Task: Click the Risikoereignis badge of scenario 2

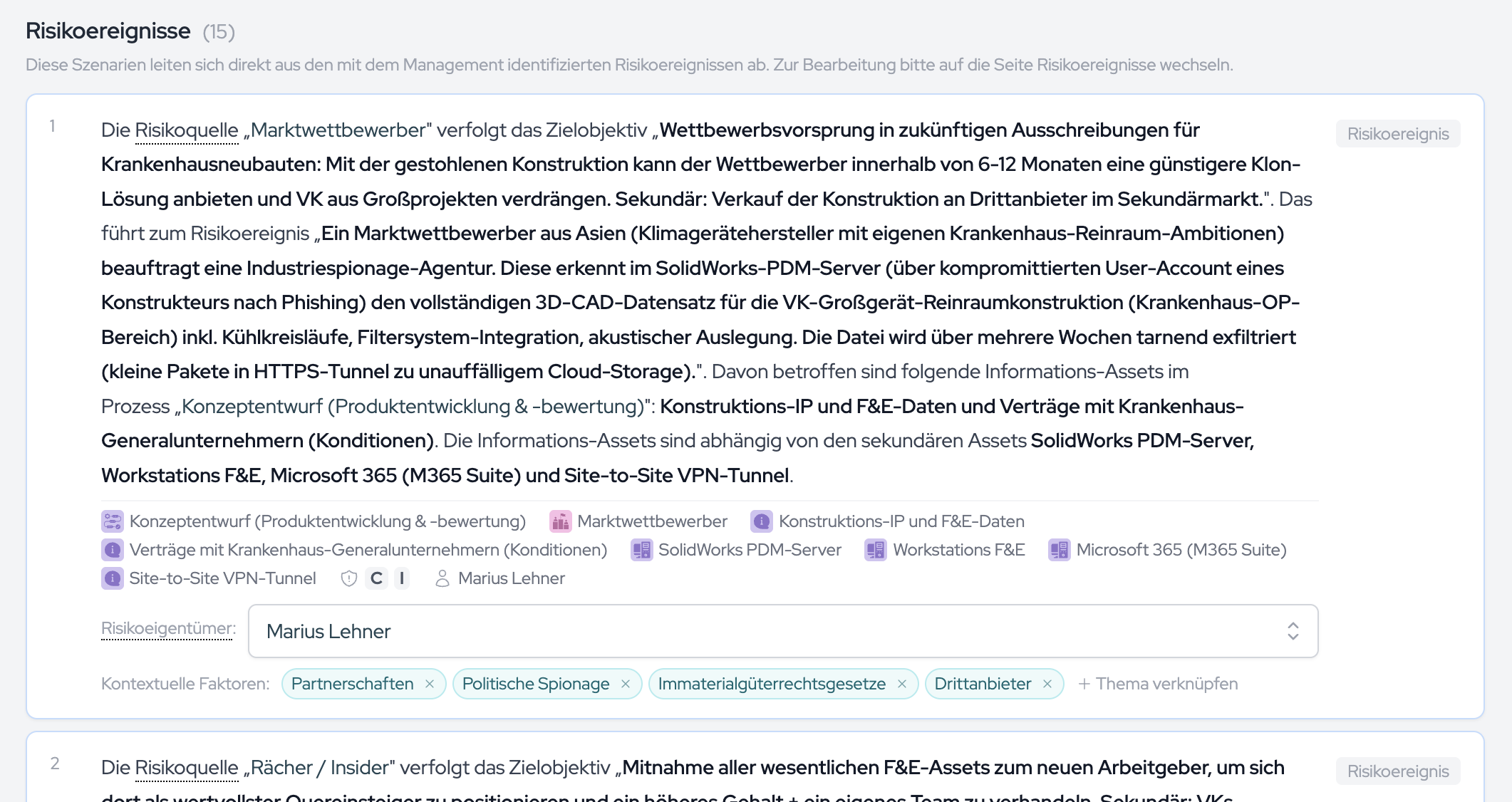Action: pos(1398,771)
